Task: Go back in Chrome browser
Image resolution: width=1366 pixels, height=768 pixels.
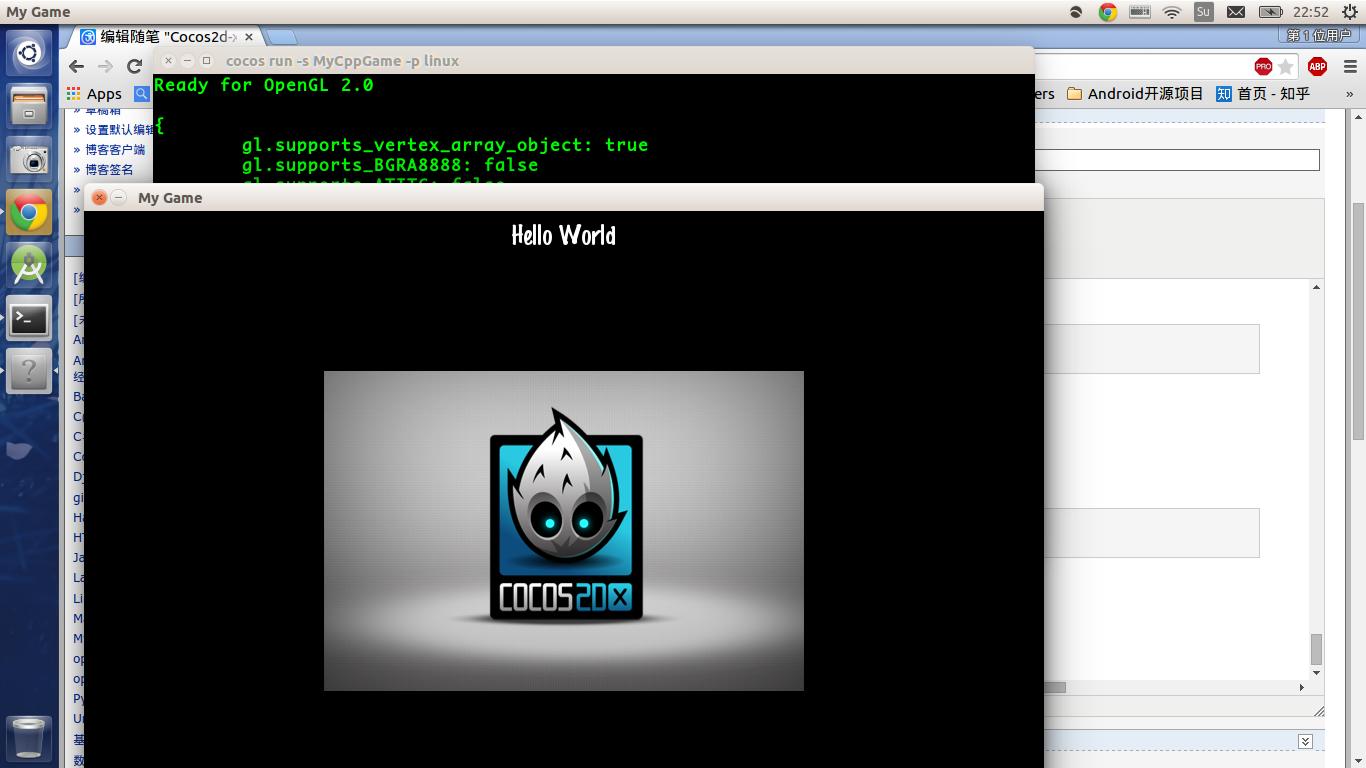Action: tap(77, 66)
